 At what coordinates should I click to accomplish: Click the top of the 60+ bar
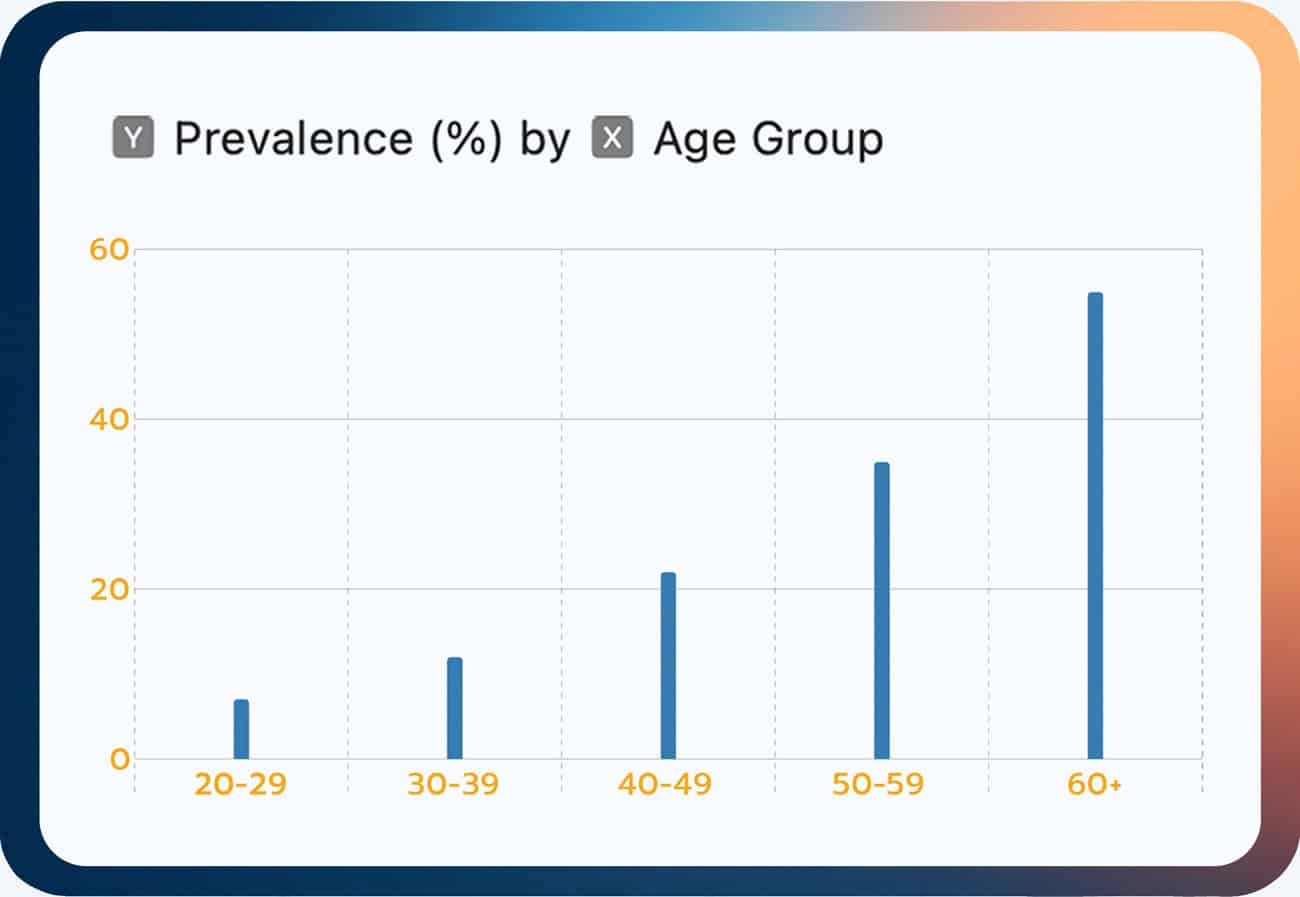pyautogui.click(x=1095, y=296)
